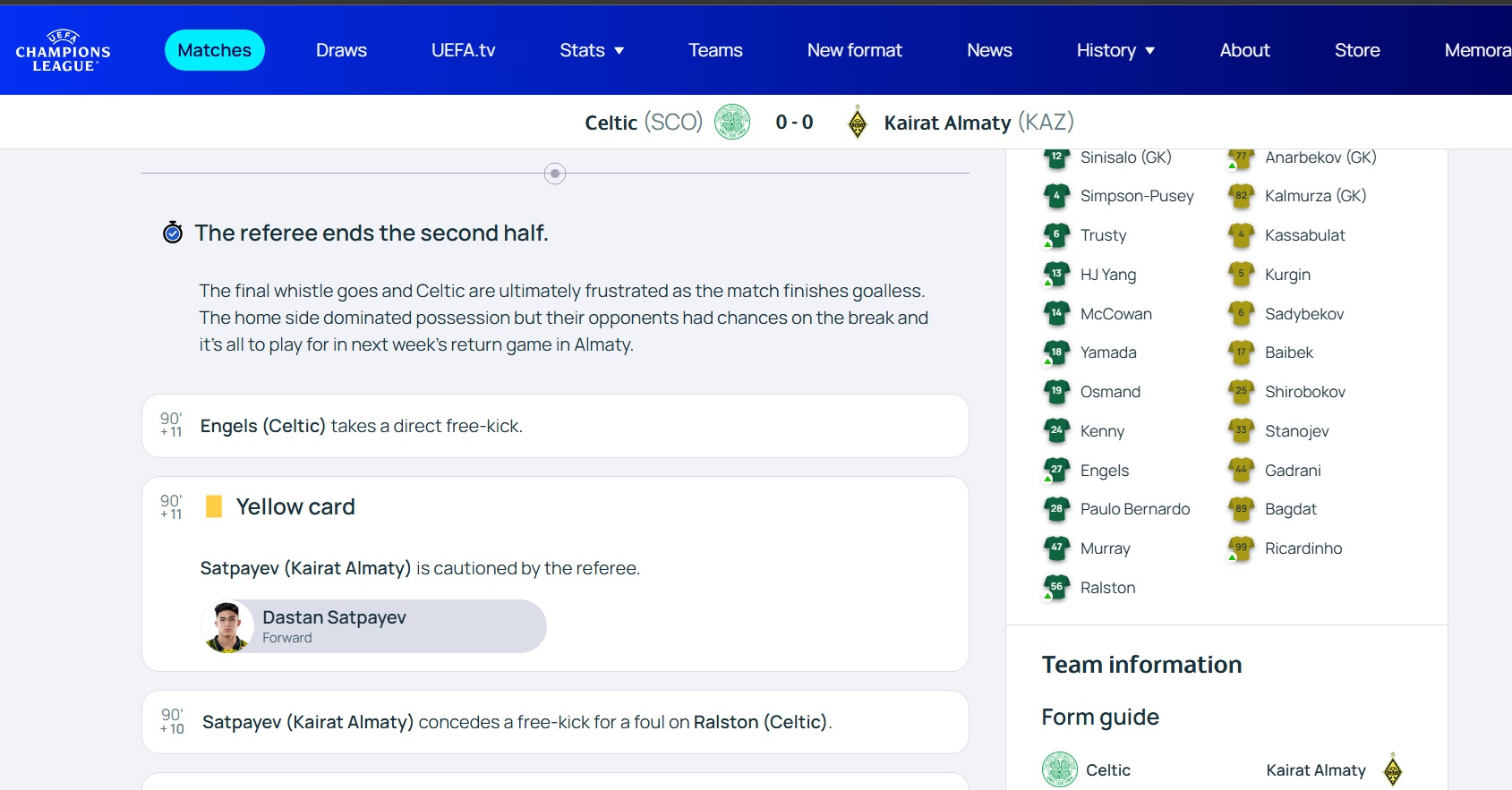Expand the Stats dropdown menu
Image resolution: width=1512 pixels, height=790 pixels.
click(592, 50)
